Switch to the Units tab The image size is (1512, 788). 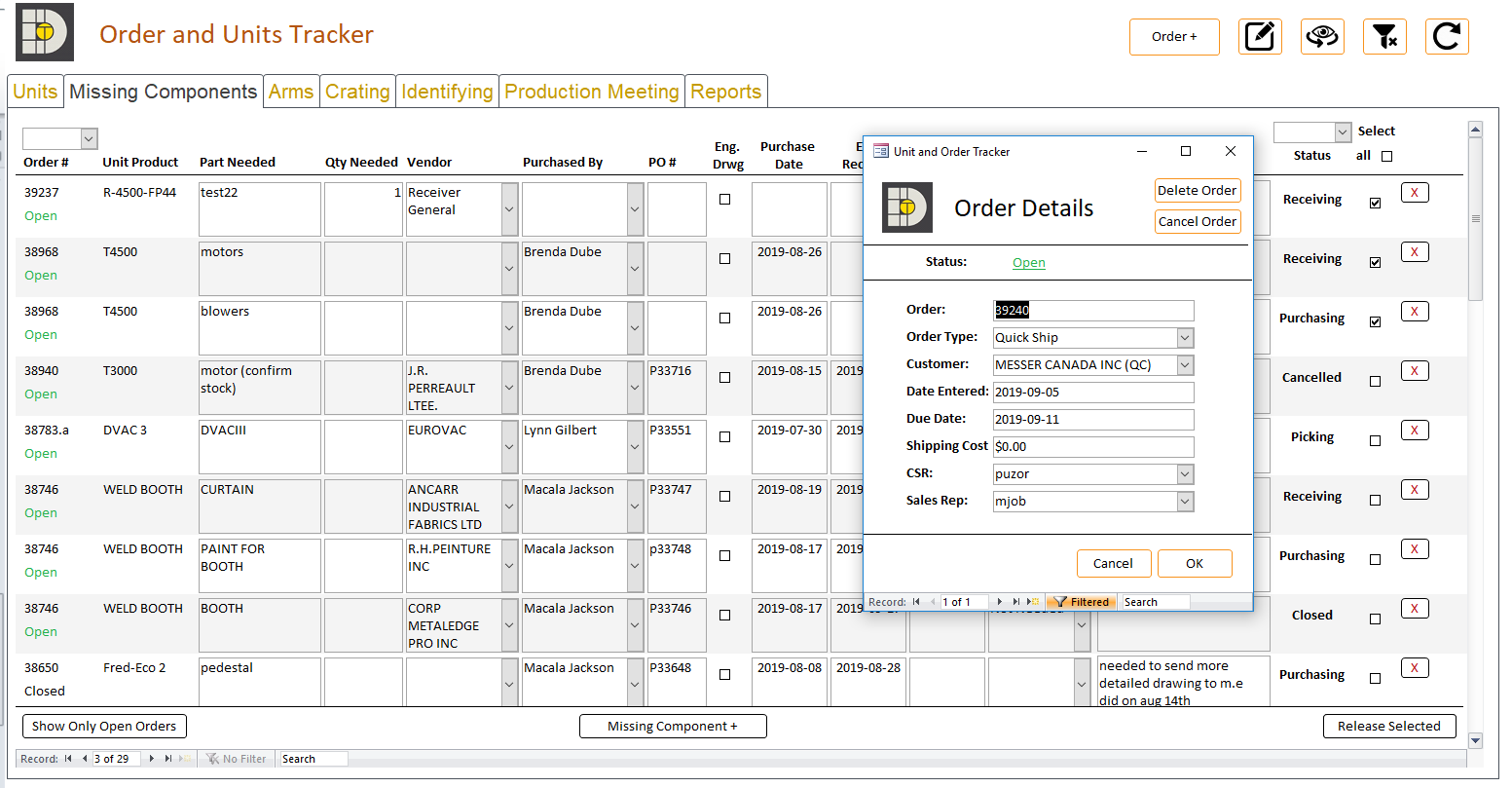[35, 92]
